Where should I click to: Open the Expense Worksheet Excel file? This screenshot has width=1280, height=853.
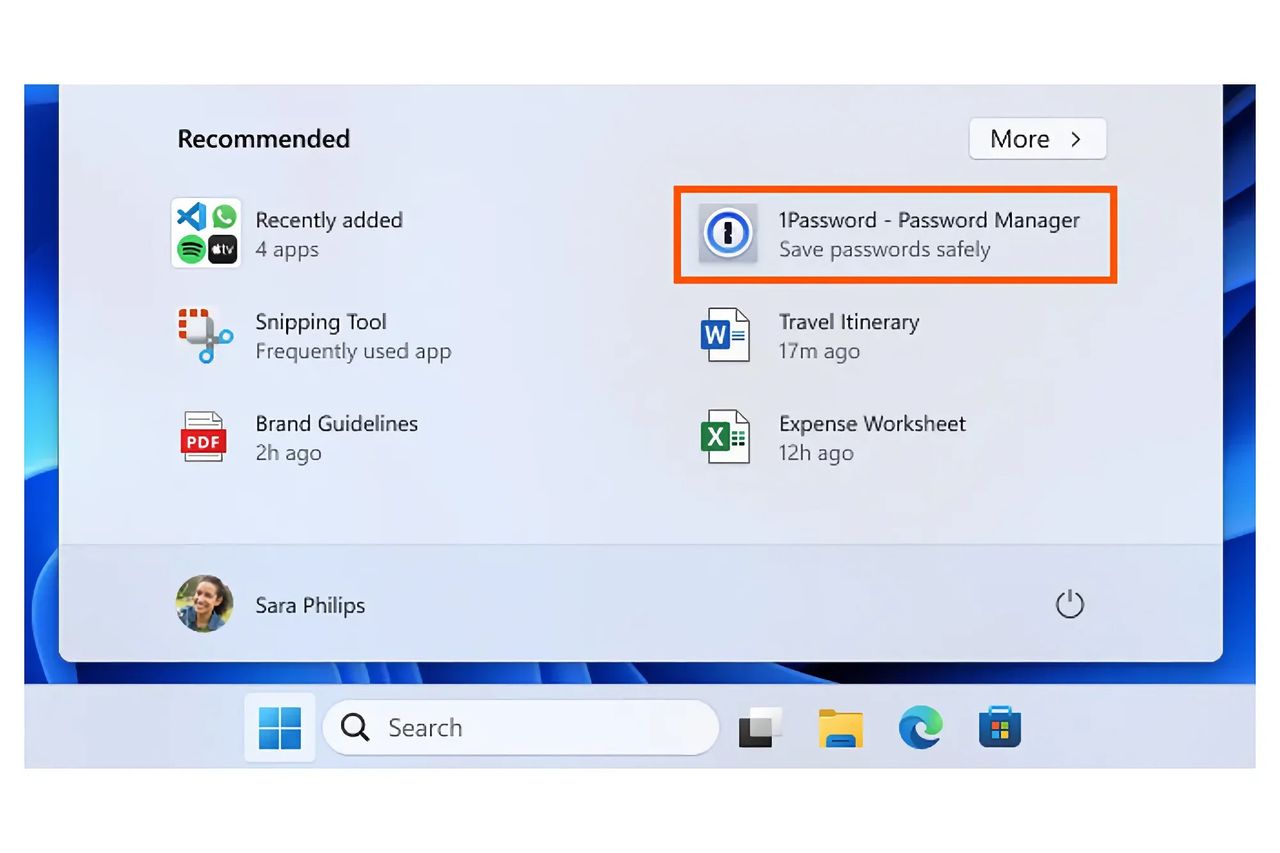pos(870,437)
